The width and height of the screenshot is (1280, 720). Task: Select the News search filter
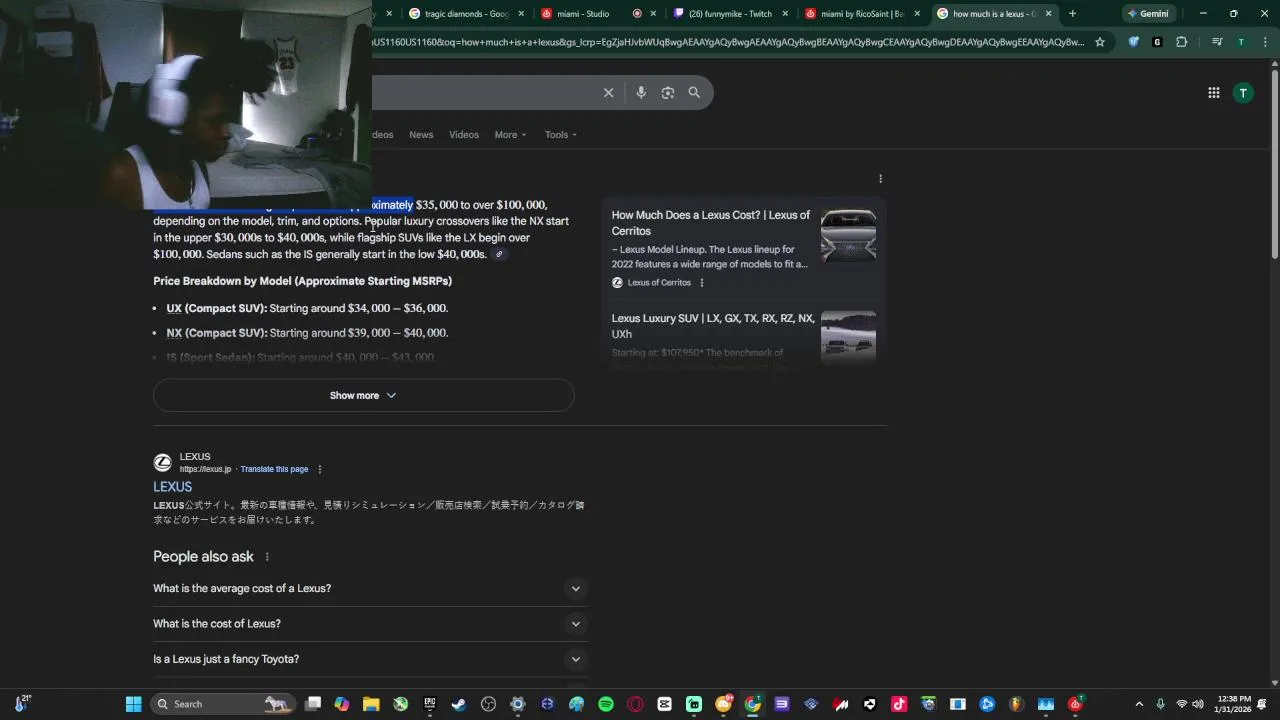pos(421,135)
